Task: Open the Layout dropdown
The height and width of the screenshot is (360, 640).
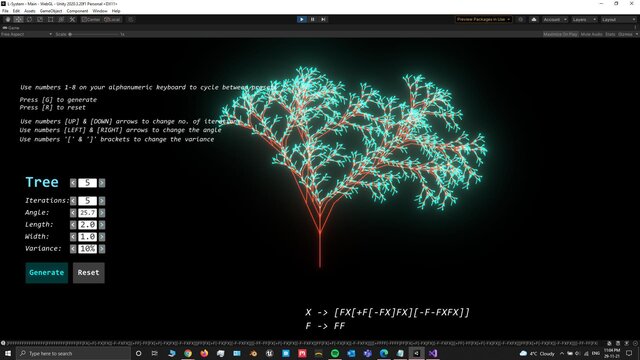Action: [x=618, y=20]
